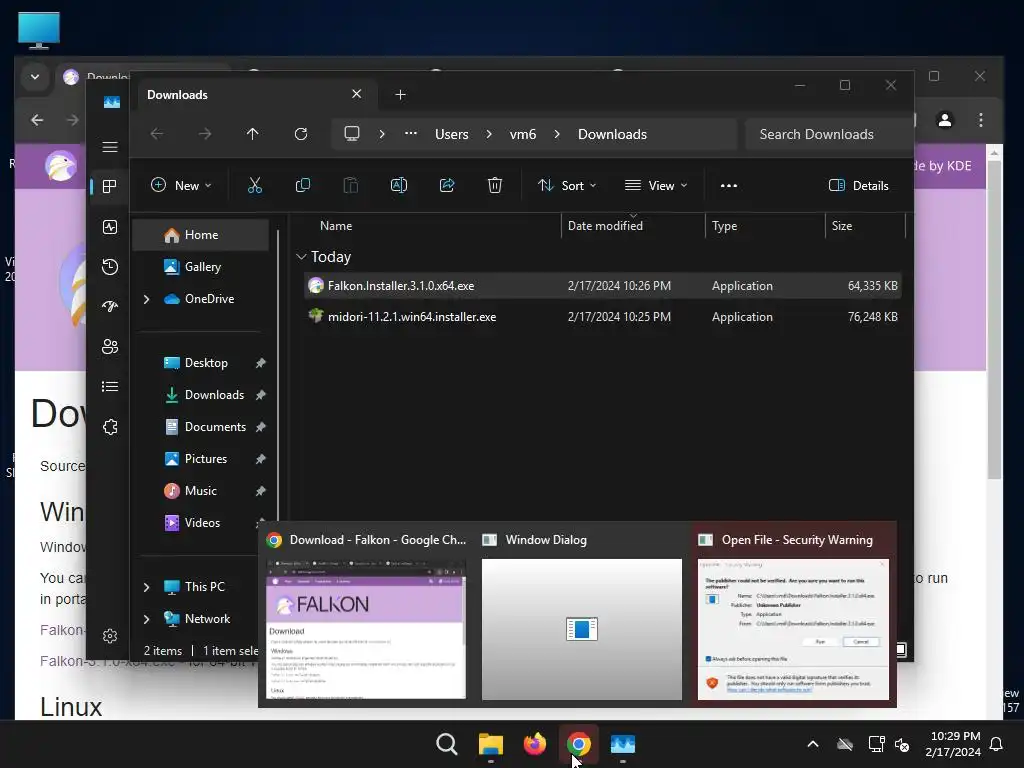Click the PC icon in address bar

click(352, 134)
